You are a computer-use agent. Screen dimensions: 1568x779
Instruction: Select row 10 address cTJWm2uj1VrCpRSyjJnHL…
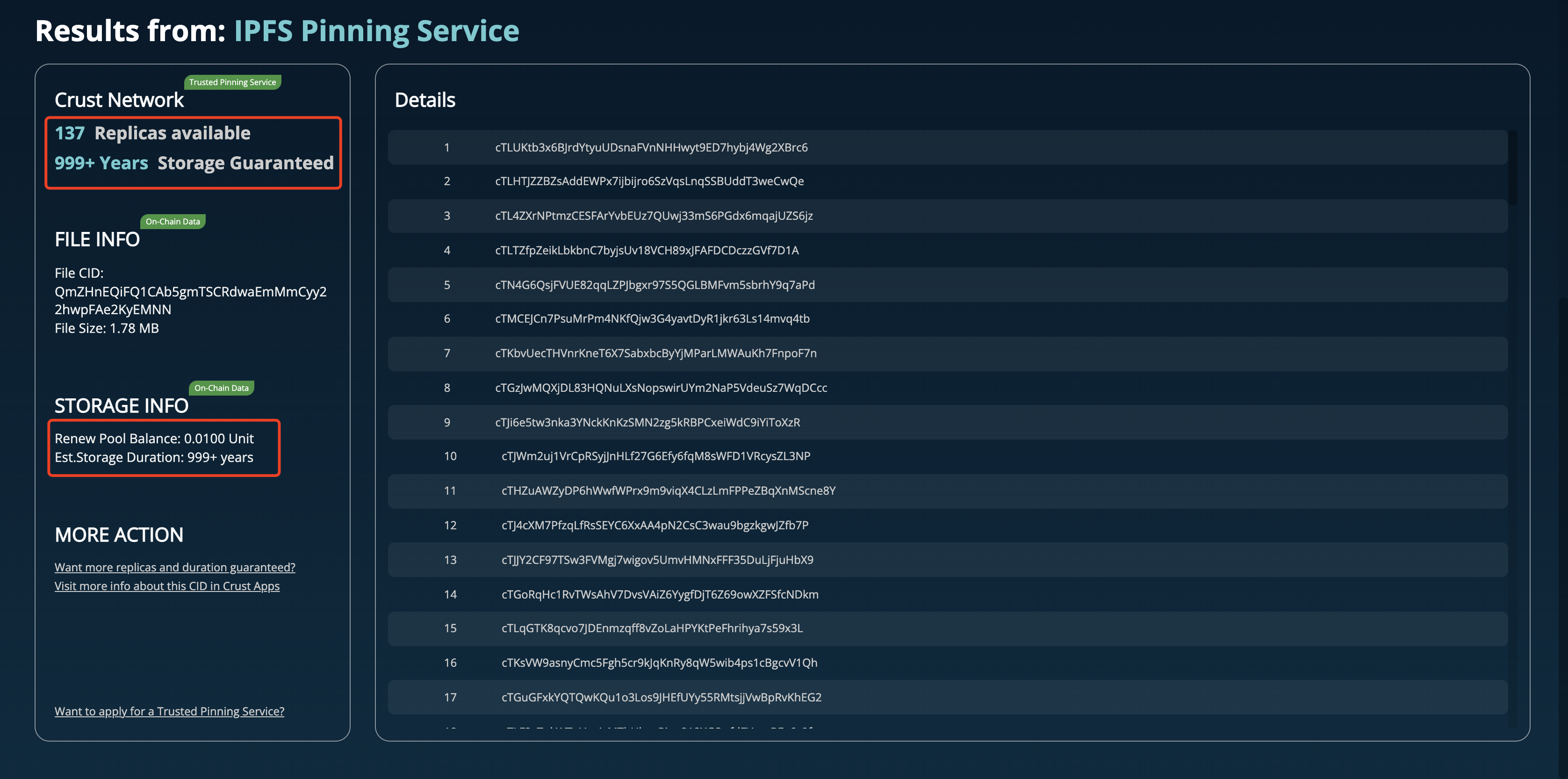tap(656, 456)
